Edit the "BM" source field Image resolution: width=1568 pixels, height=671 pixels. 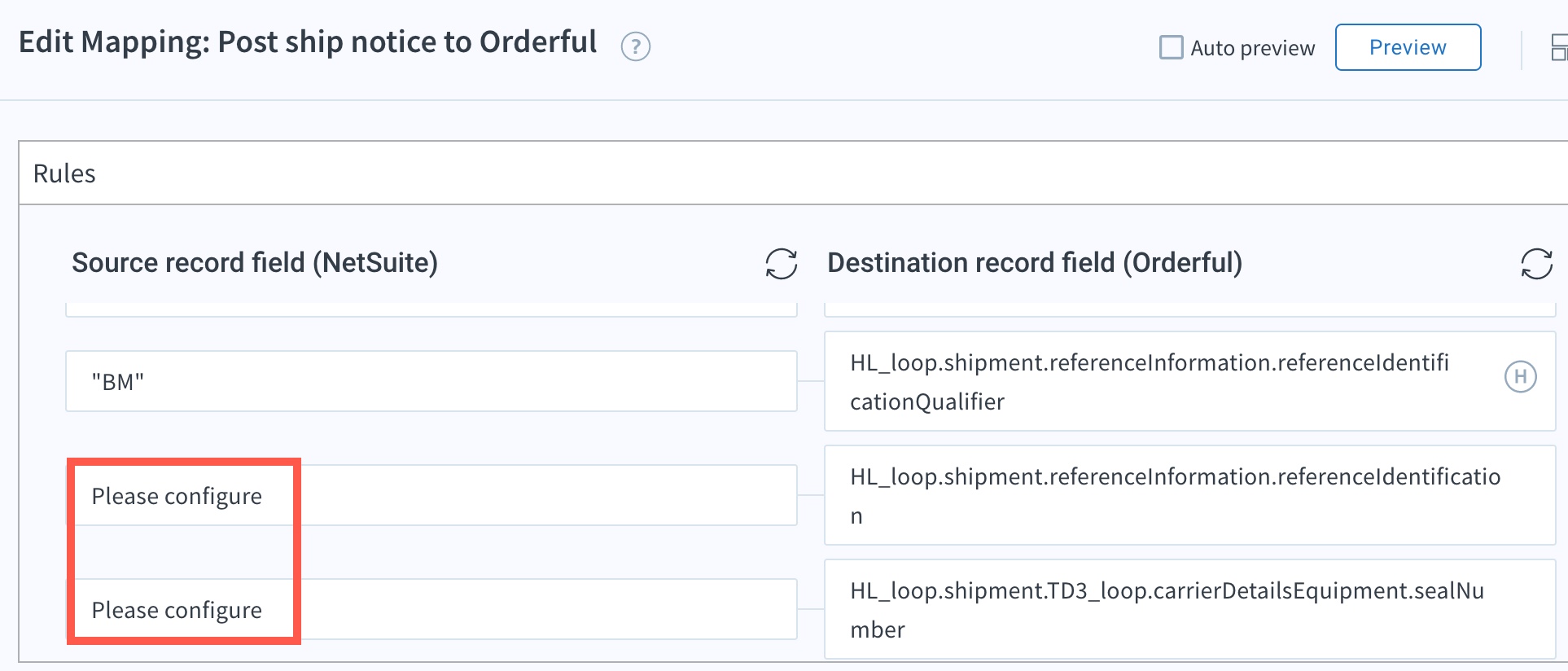click(431, 381)
